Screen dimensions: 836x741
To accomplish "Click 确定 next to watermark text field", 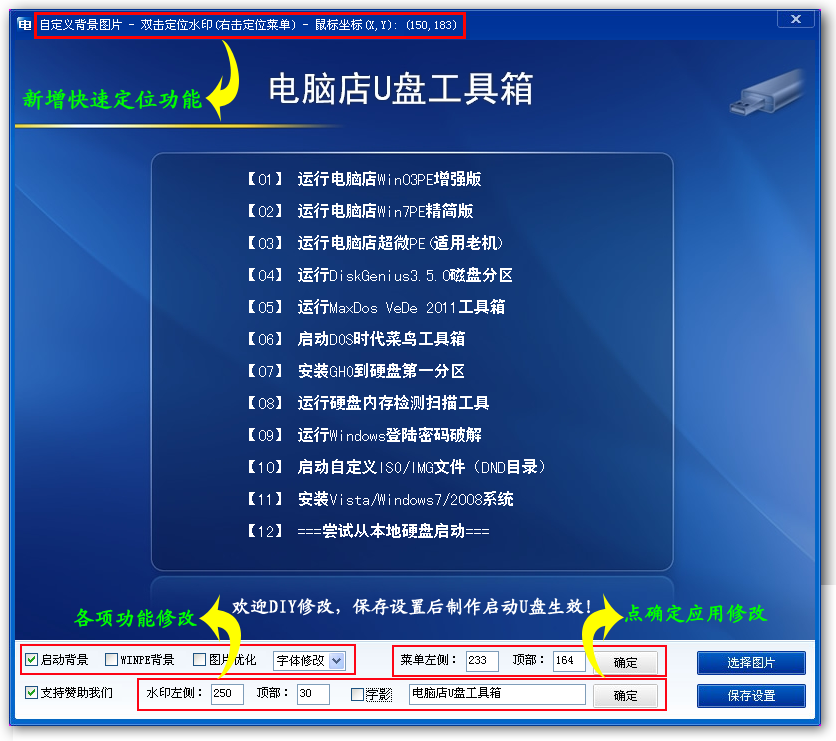I will (x=625, y=696).
